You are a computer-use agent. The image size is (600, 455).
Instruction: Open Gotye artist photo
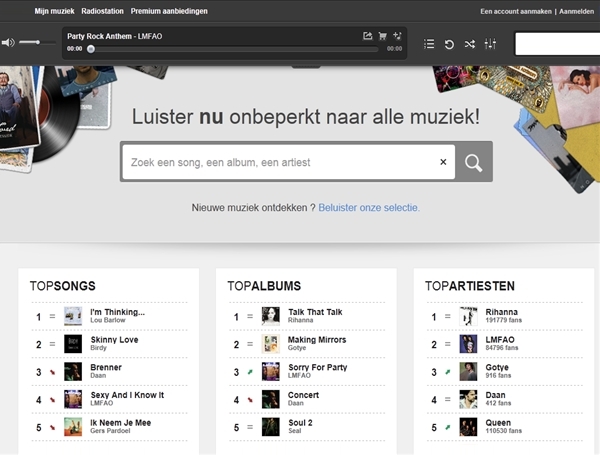468,372
